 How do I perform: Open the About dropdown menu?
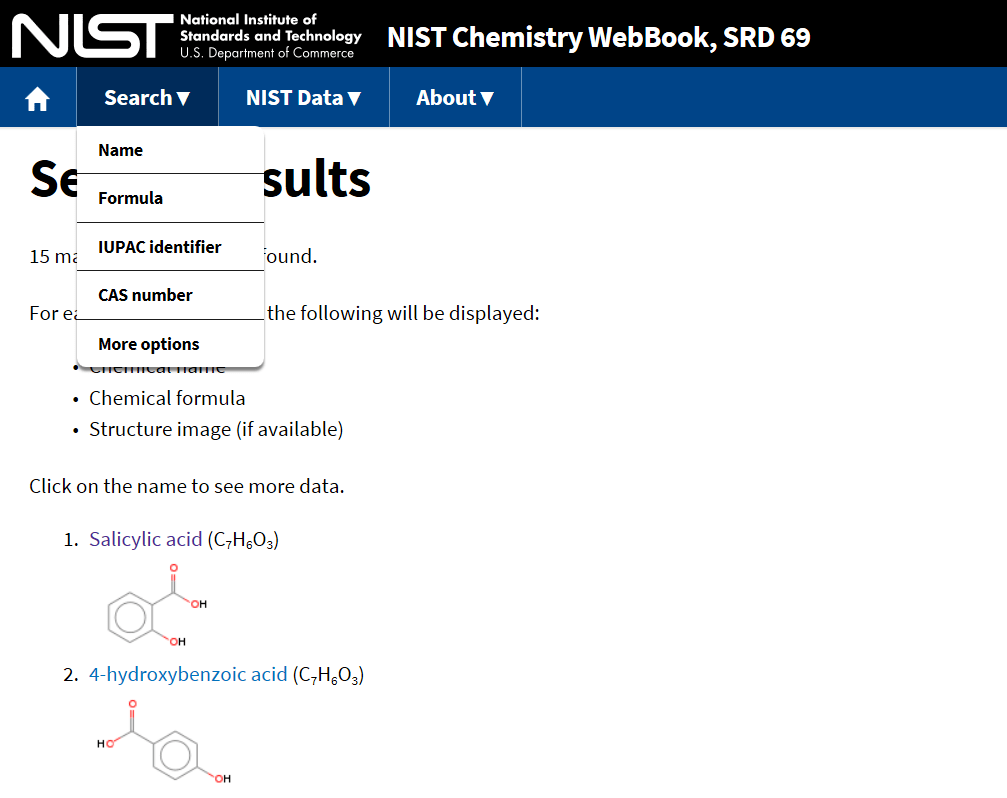(x=455, y=98)
